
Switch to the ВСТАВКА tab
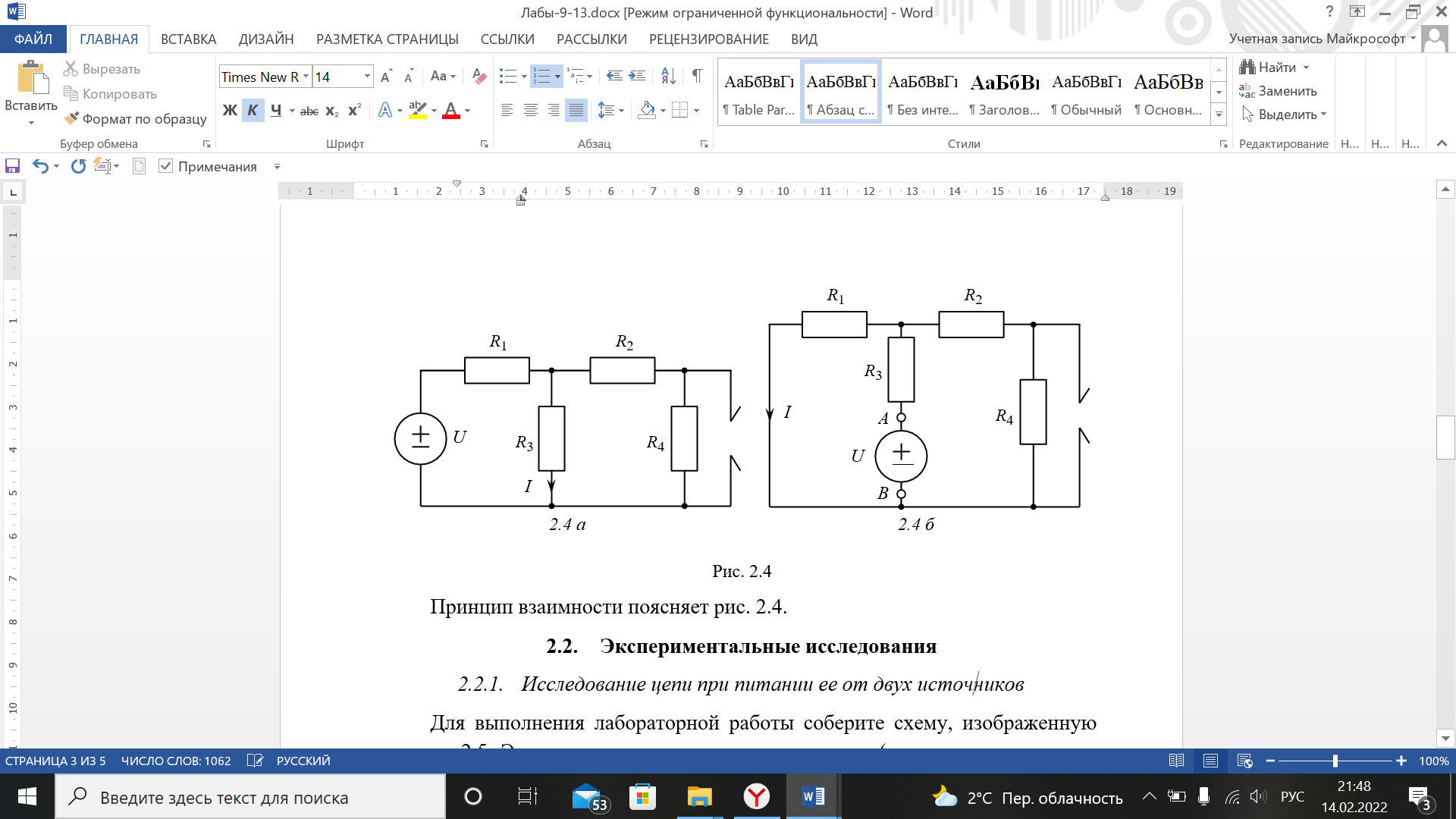(x=188, y=39)
